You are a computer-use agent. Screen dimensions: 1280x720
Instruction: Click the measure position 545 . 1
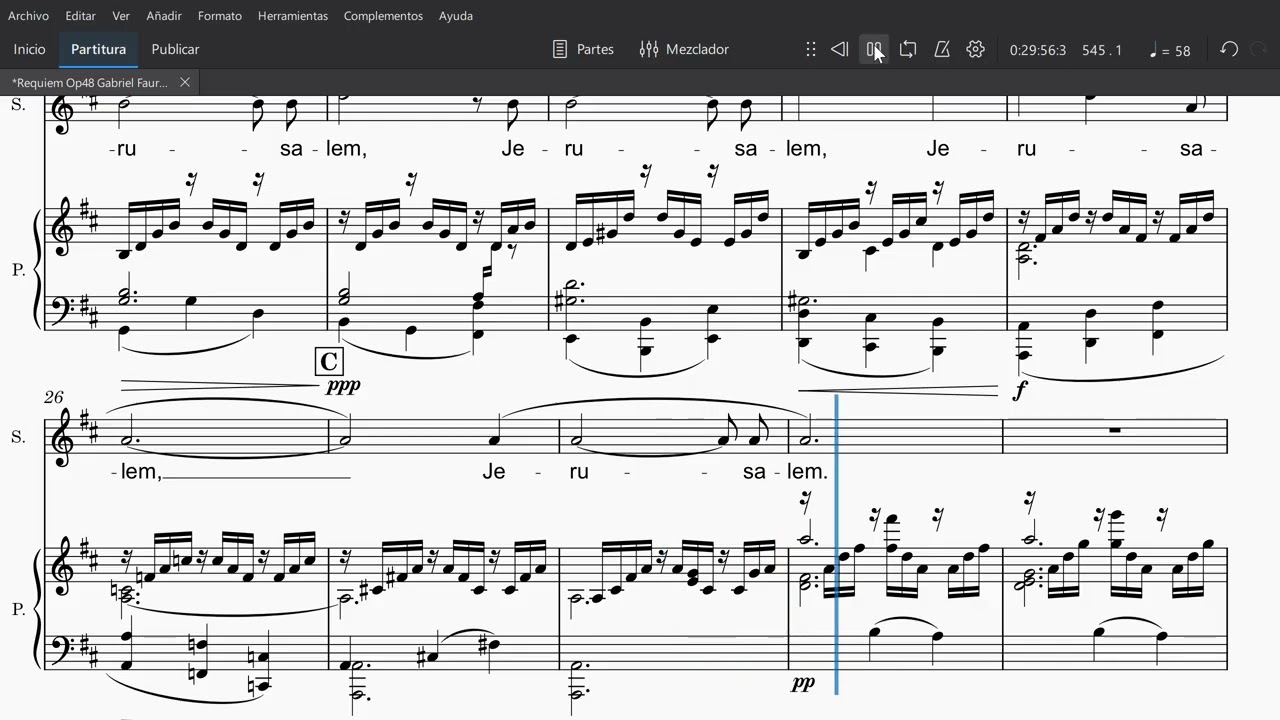(1102, 50)
